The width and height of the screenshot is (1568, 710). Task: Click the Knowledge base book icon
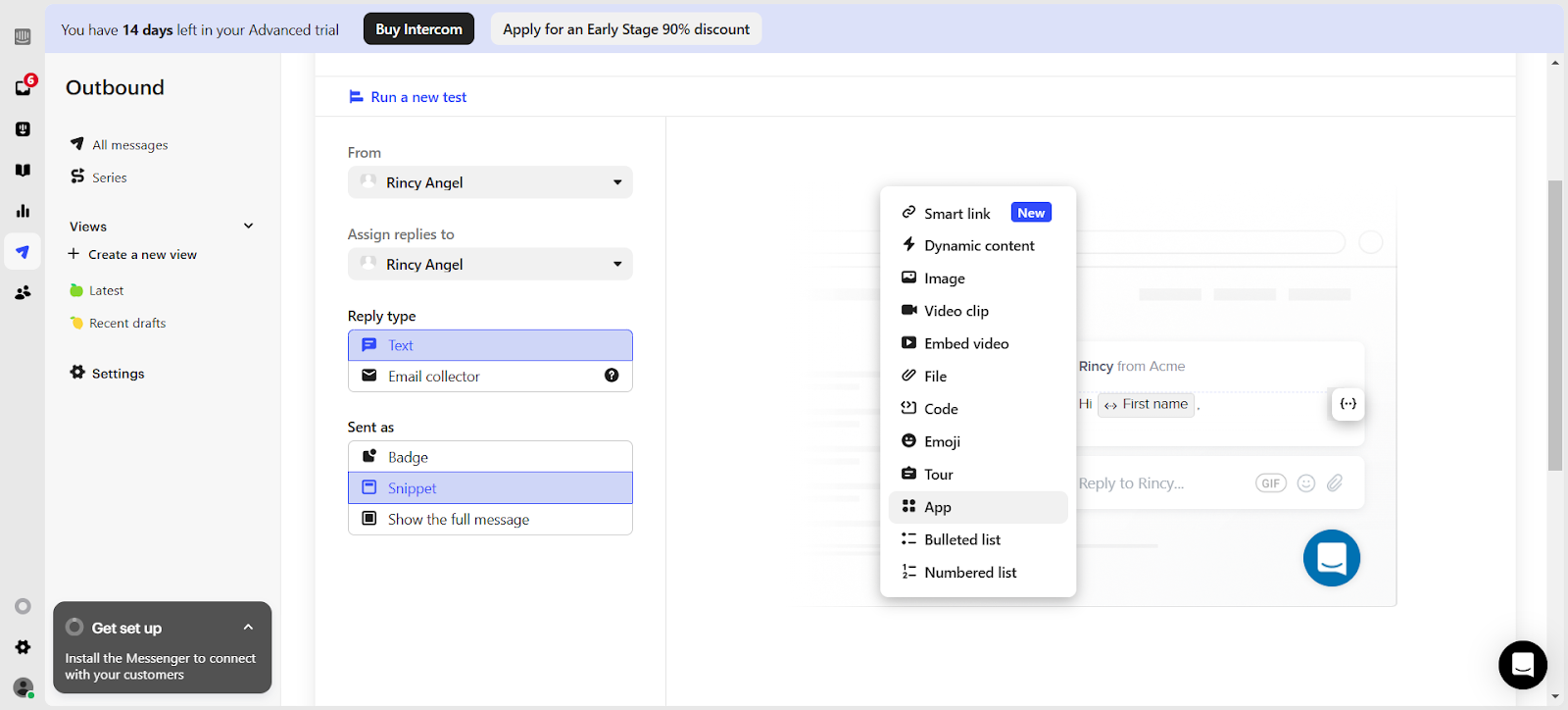[x=23, y=170]
